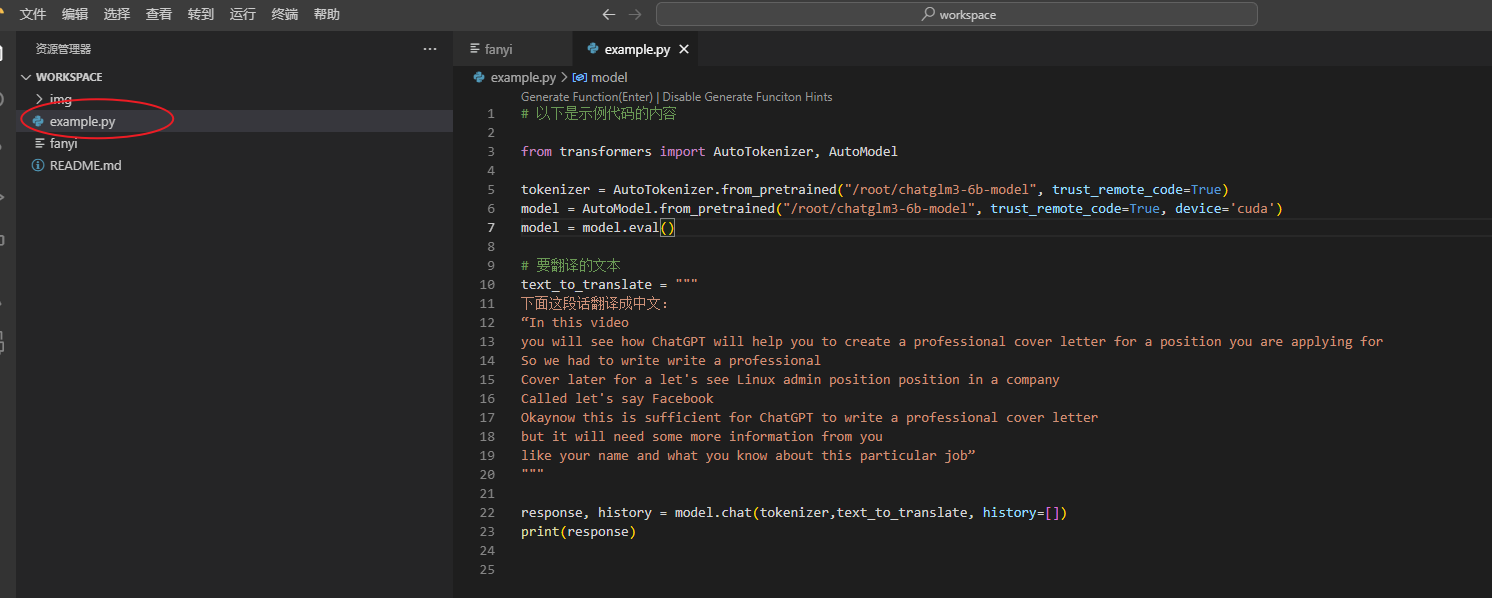The image size is (1492, 598).
Task: Open the 运行 (Run) menu
Action: (x=243, y=15)
